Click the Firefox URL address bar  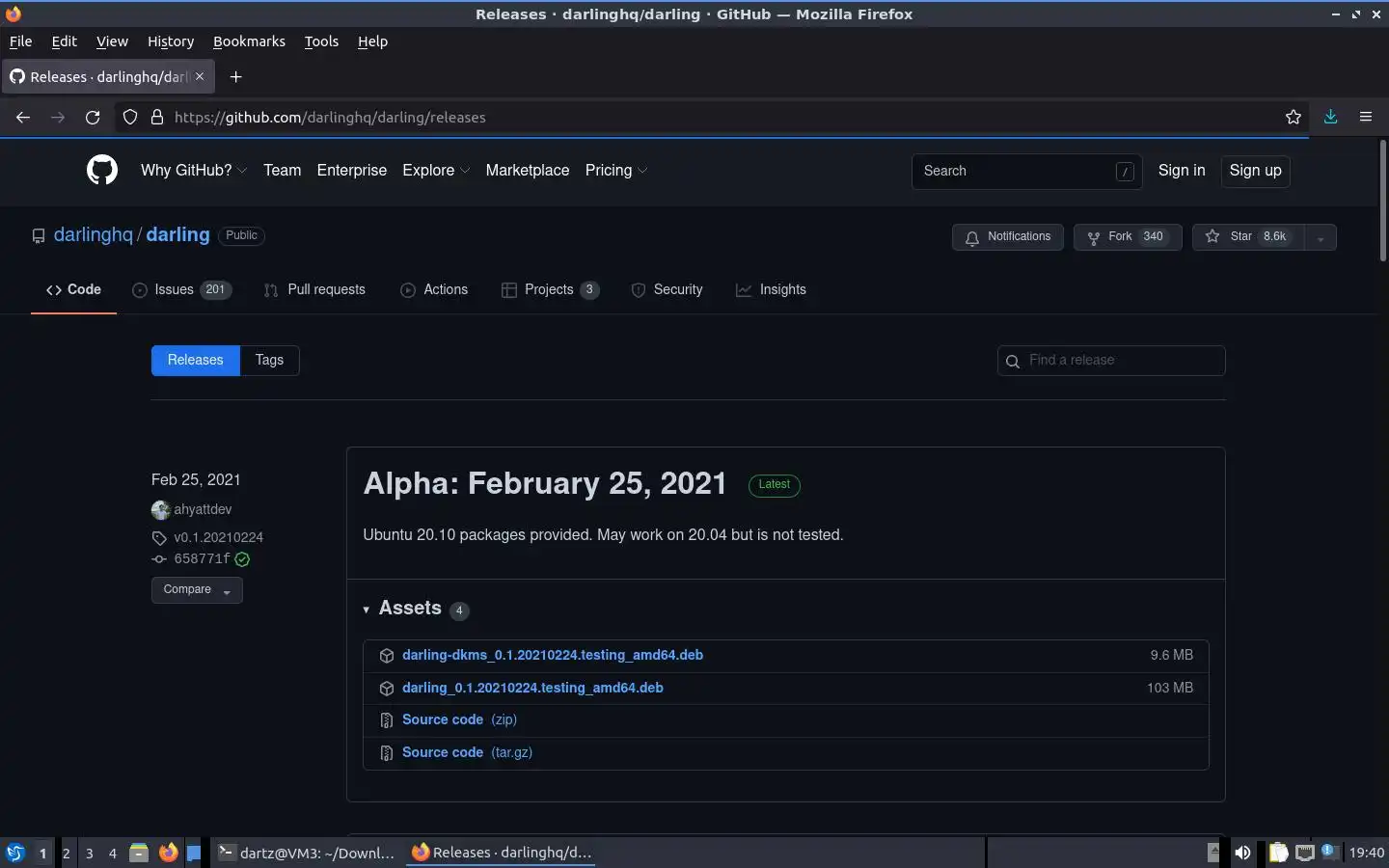pos(714,117)
